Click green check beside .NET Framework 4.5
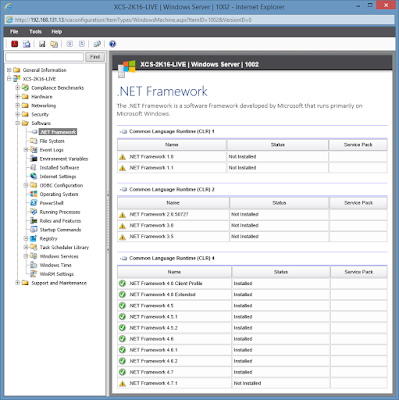Screen dimensions: 399x400 point(122,305)
